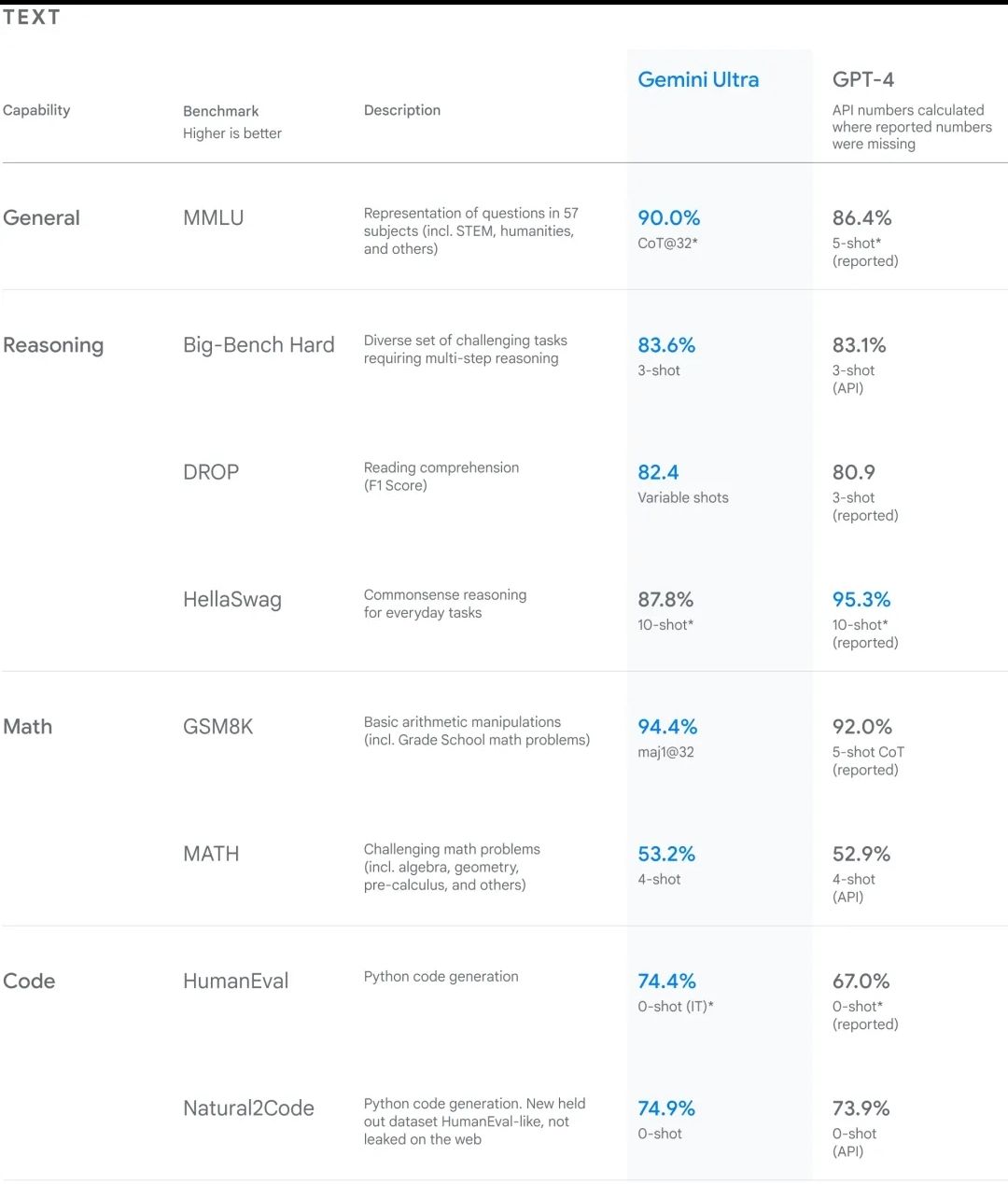Click the GPT-4 column header
1008x1184 pixels.
click(862, 80)
